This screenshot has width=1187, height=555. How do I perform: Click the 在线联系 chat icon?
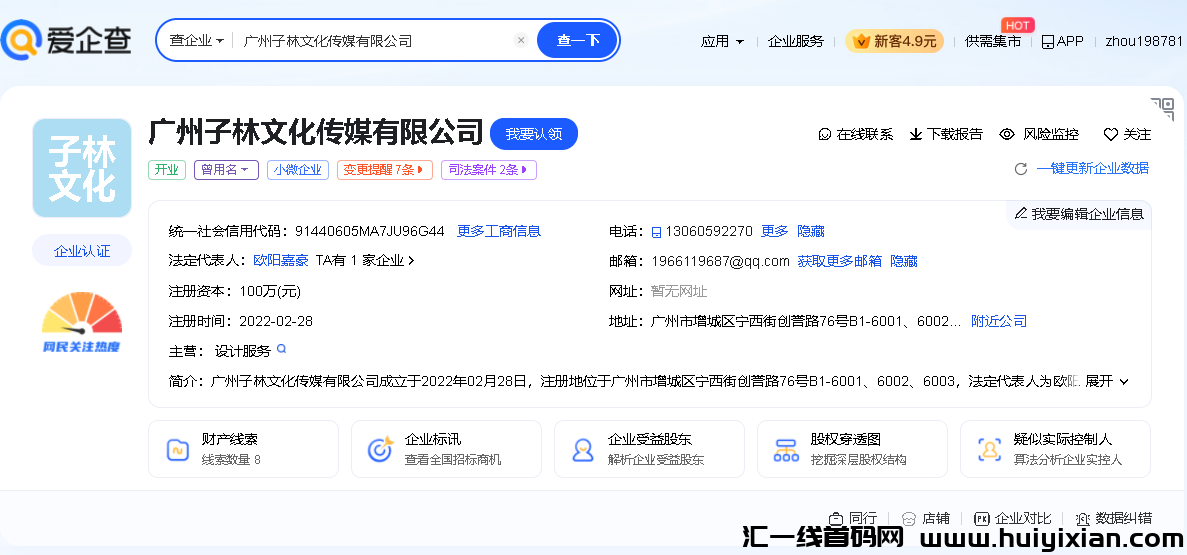pyautogui.click(x=825, y=134)
